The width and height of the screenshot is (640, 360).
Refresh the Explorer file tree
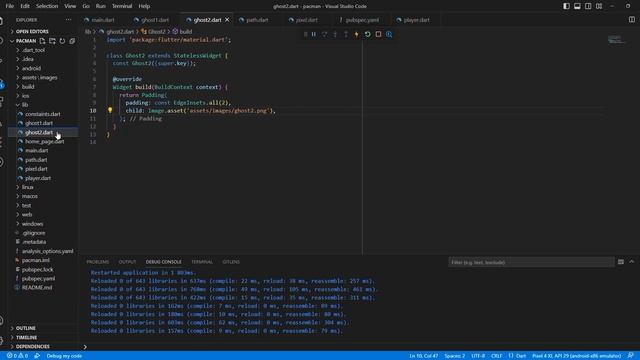click(x=62, y=41)
